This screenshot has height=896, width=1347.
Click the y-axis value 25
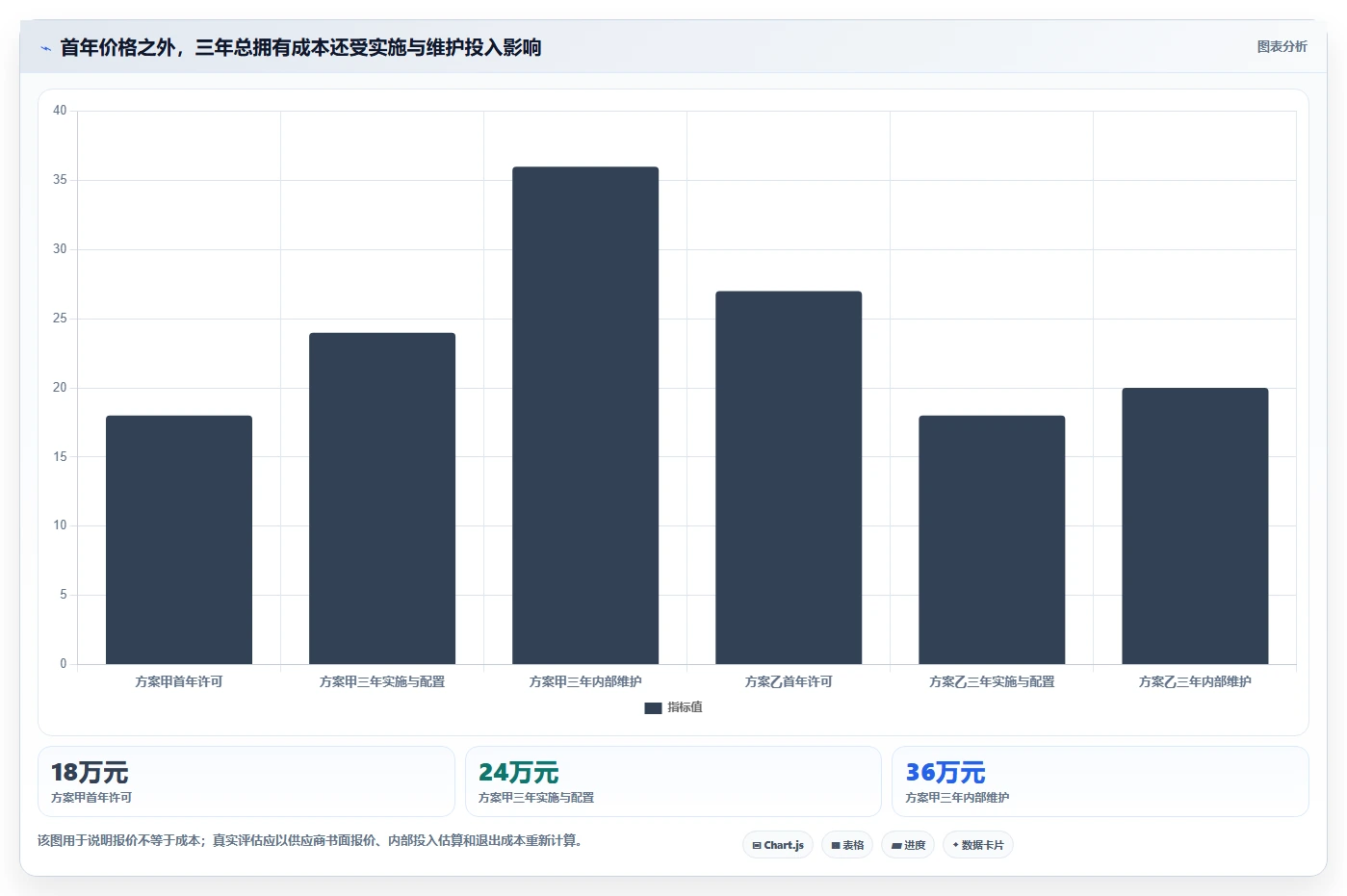click(x=60, y=319)
